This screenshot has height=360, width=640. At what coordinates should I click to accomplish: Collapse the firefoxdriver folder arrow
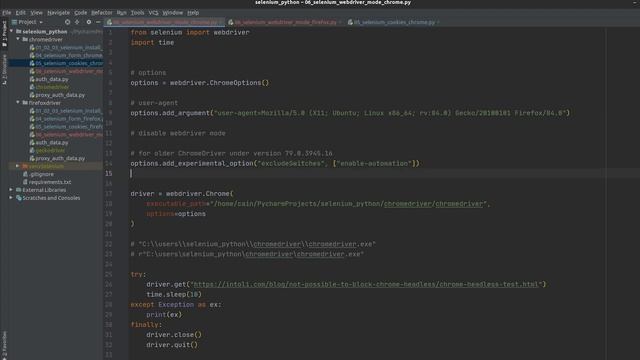[18, 103]
